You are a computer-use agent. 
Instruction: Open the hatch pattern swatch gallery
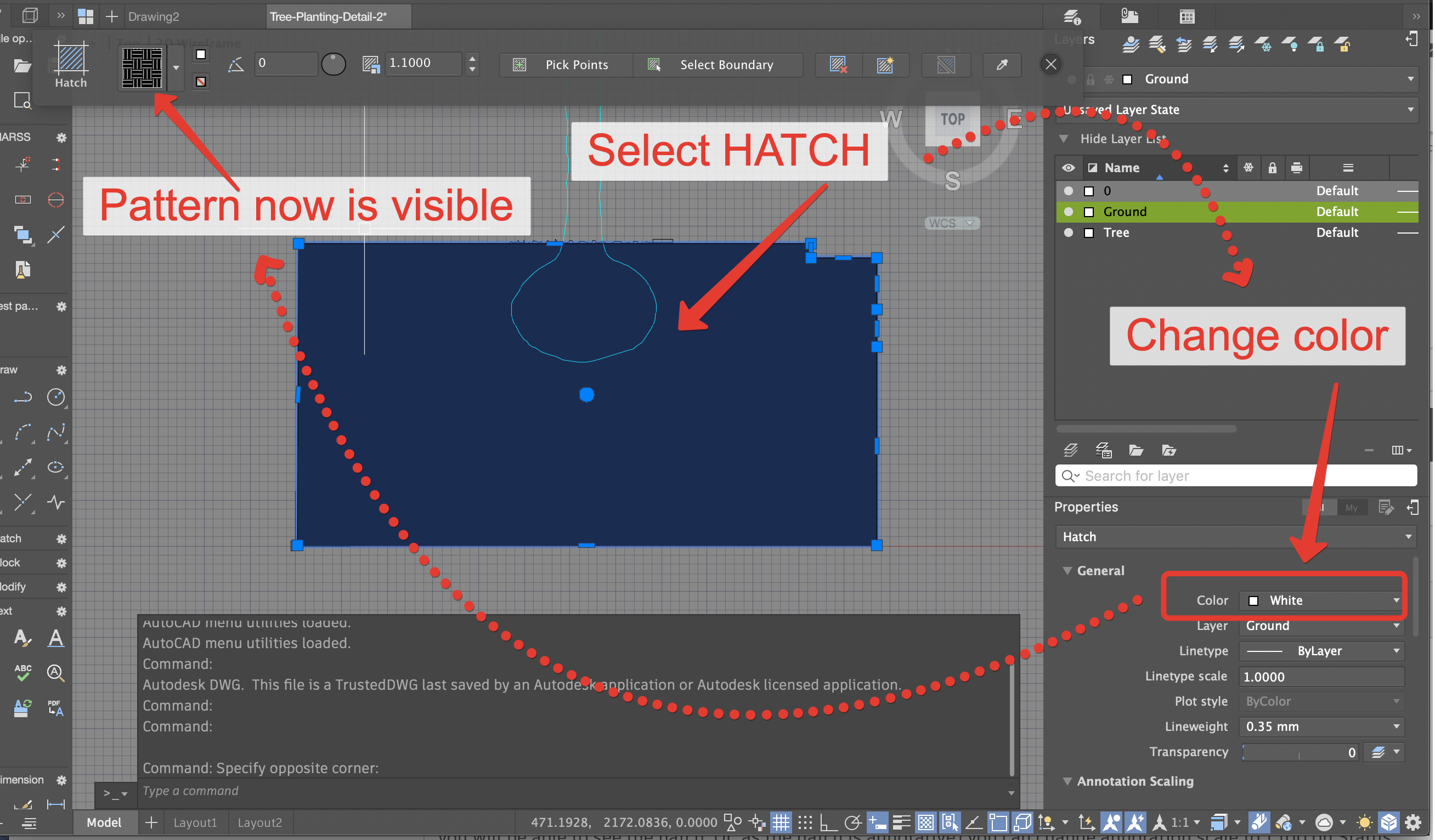[x=177, y=69]
